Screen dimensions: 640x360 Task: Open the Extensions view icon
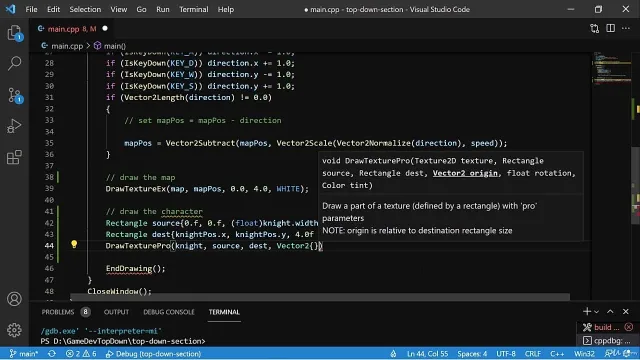(x=15, y=157)
